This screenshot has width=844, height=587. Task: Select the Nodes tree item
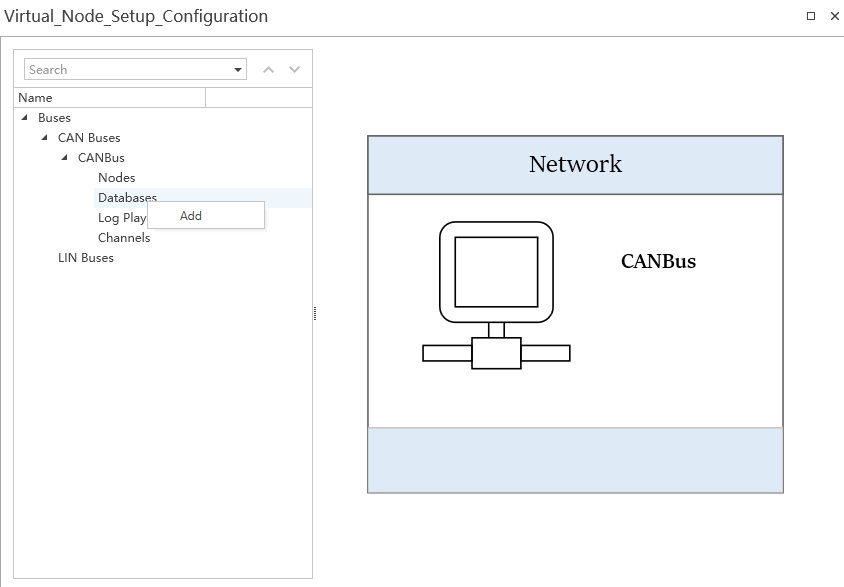coord(116,178)
